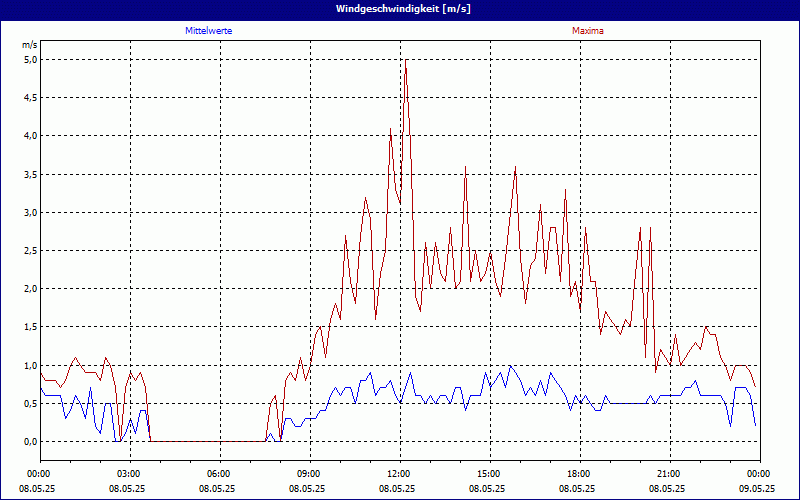Select the 18:00 time axis label
This screenshot has width=800, height=500.
tap(578, 474)
